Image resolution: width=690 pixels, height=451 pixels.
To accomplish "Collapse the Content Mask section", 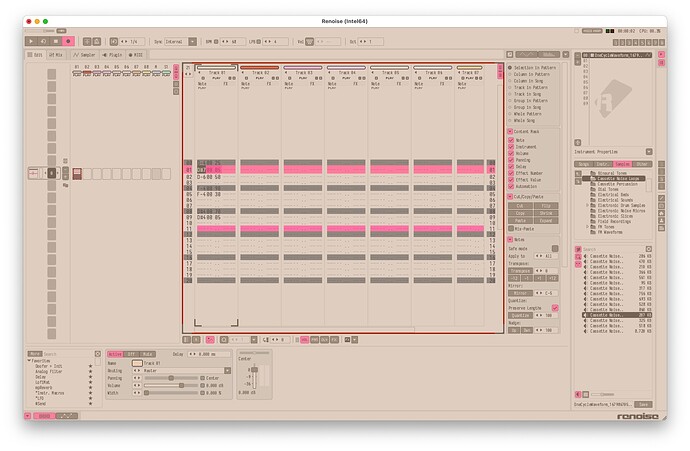I will [510, 132].
